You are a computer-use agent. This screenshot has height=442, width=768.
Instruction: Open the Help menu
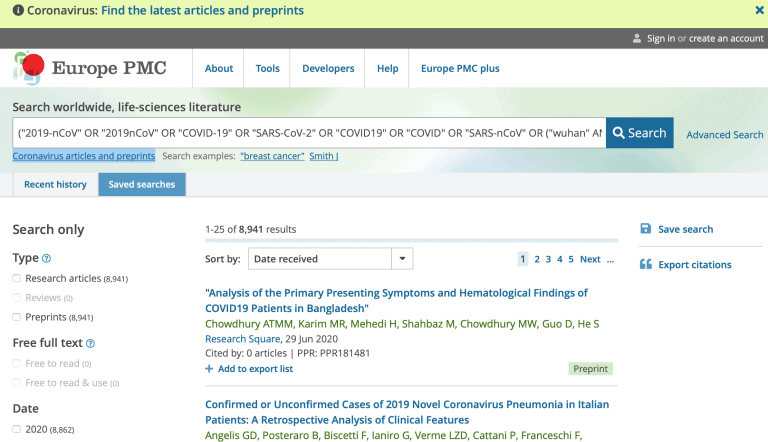[387, 69]
